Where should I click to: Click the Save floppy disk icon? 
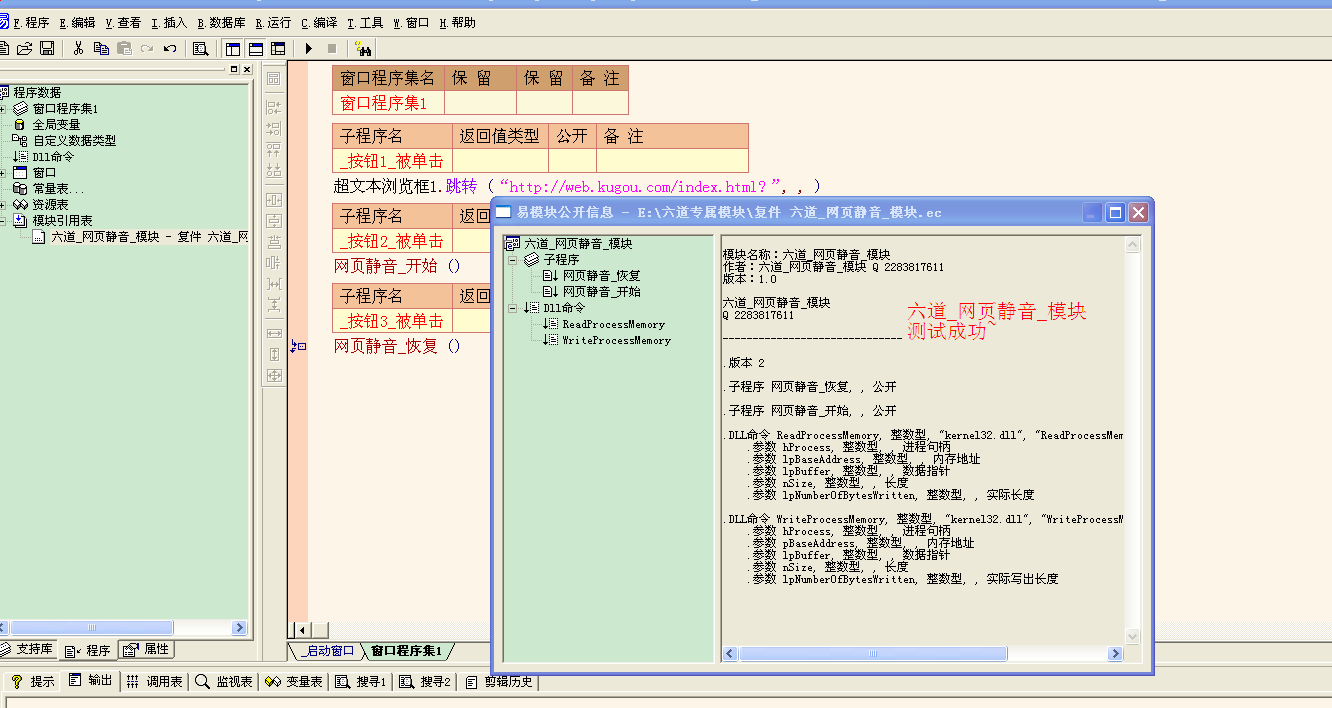tap(47, 48)
